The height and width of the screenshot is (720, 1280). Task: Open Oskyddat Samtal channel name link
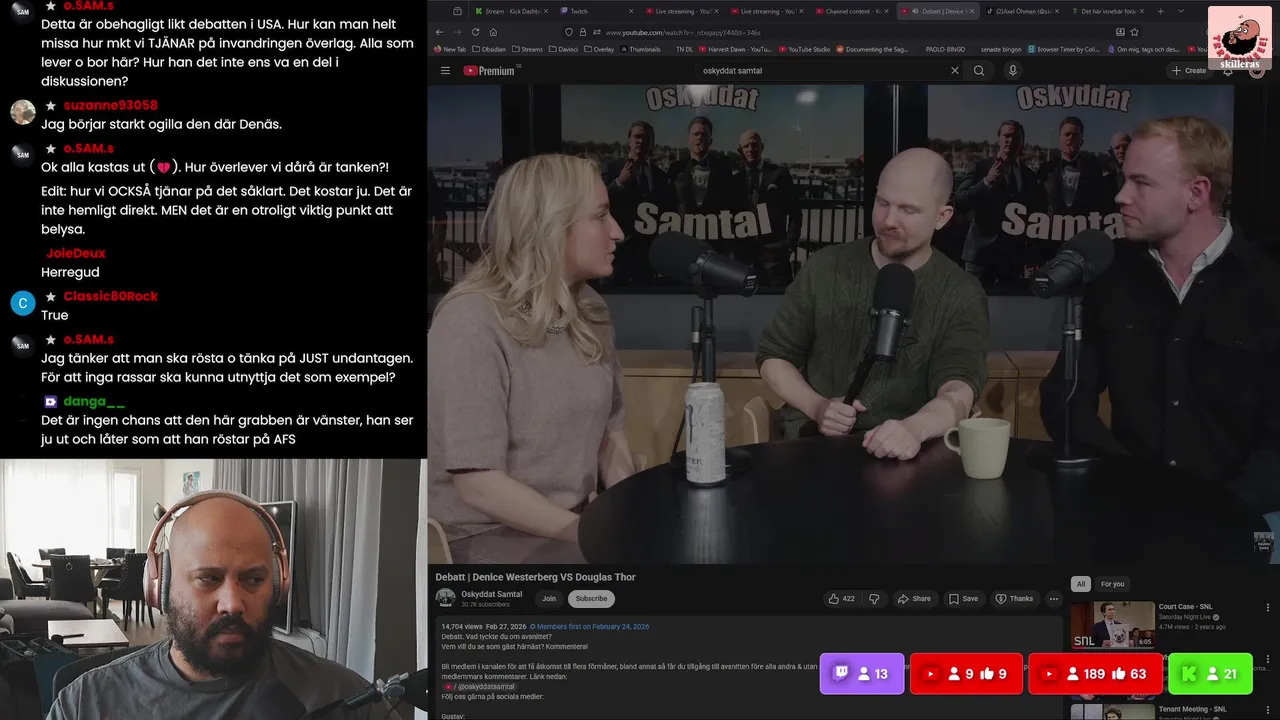click(491, 594)
